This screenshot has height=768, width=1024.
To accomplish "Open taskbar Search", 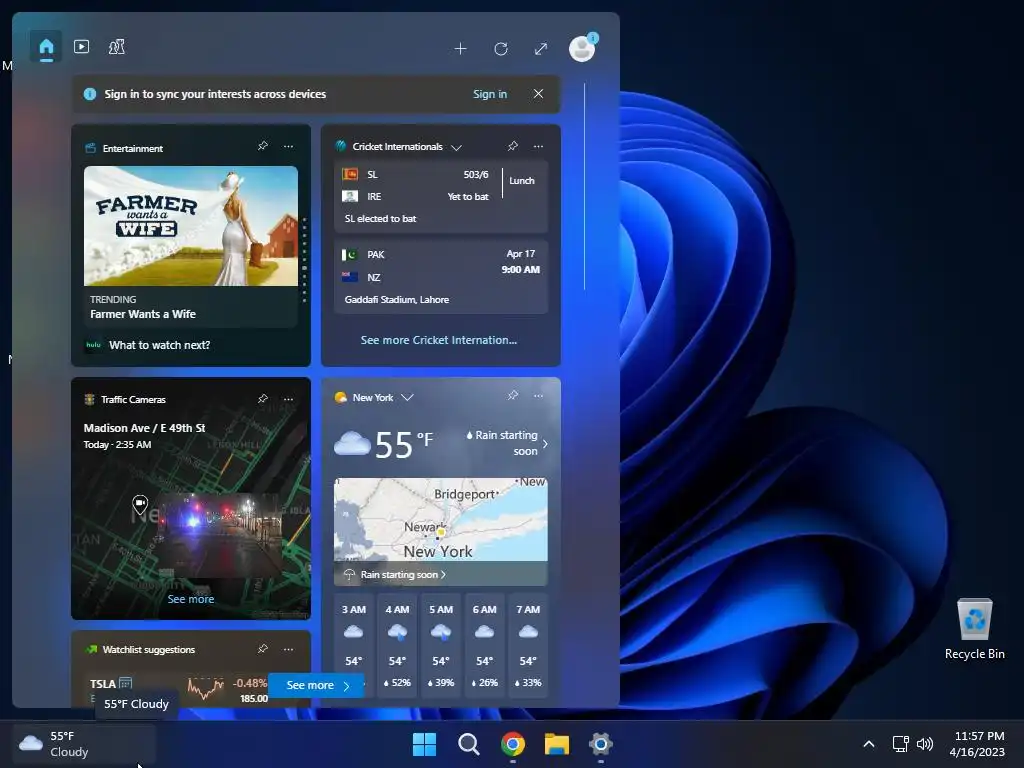I will point(468,744).
